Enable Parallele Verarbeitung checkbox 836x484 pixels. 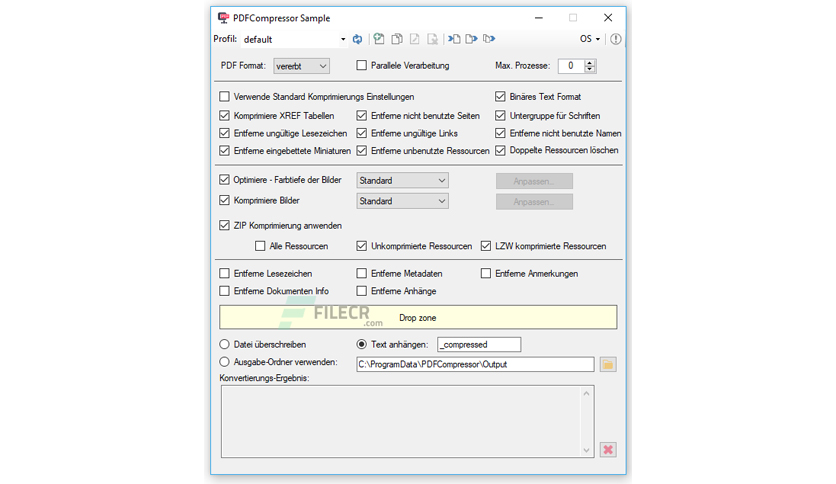pos(361,66)
